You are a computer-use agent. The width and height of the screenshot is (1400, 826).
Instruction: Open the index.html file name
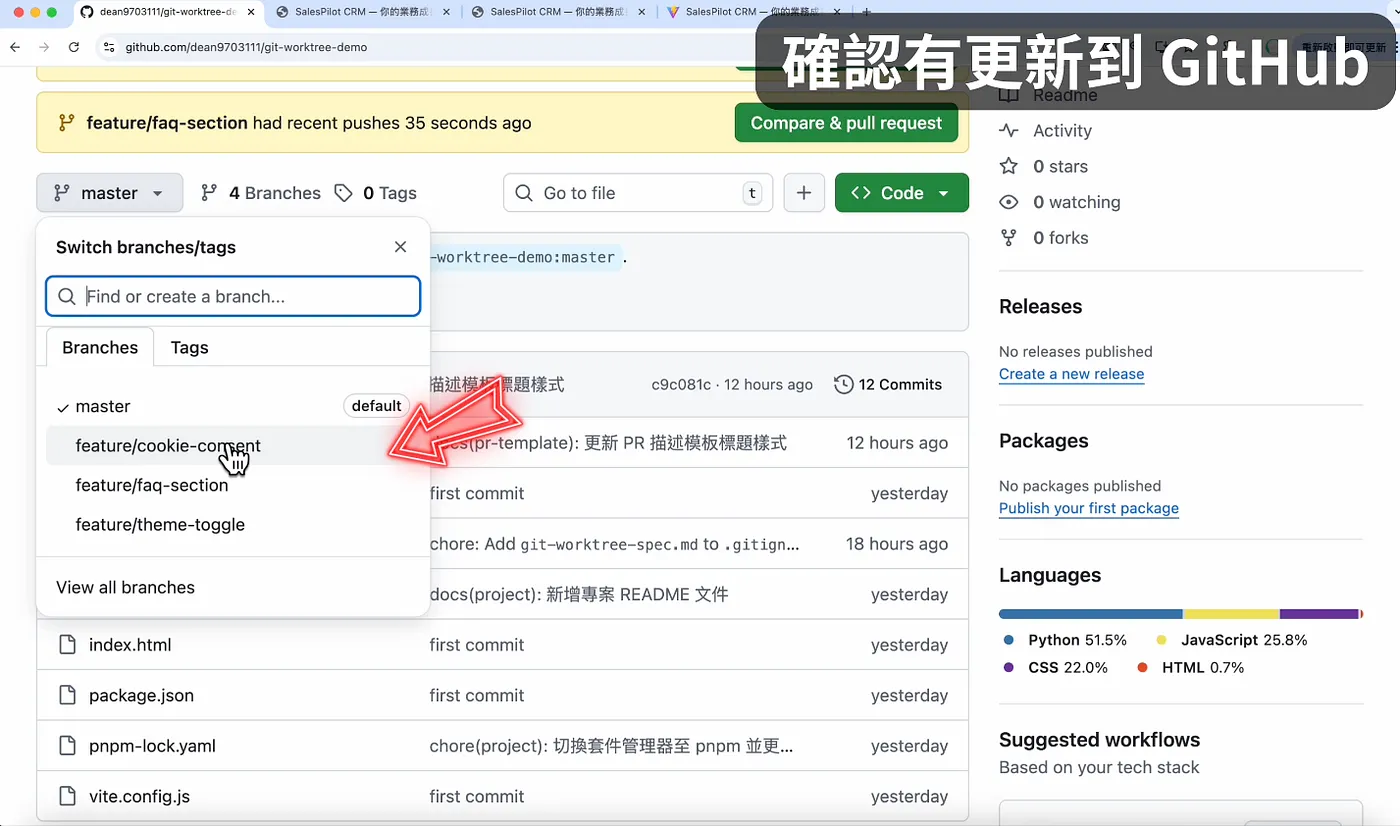130,645
